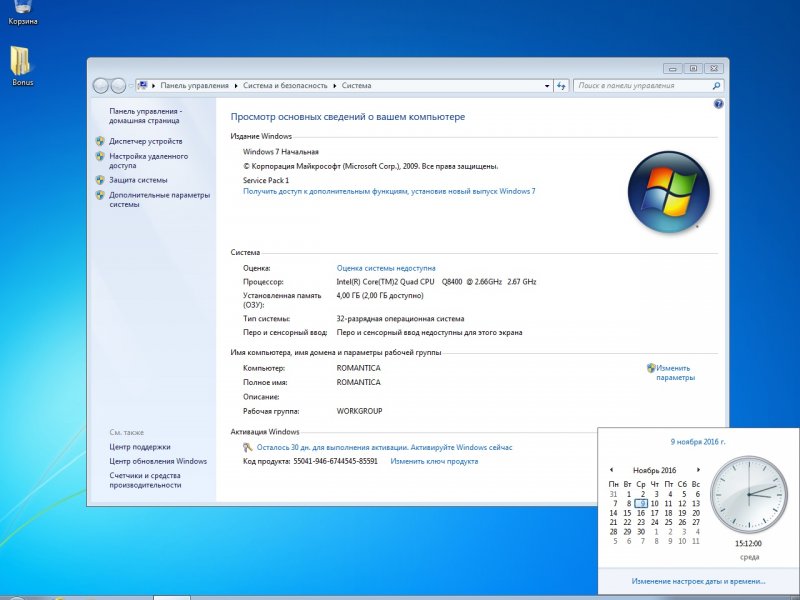
Task: Click the 9 ноября 2016 г. date heading
Action: 698,442
